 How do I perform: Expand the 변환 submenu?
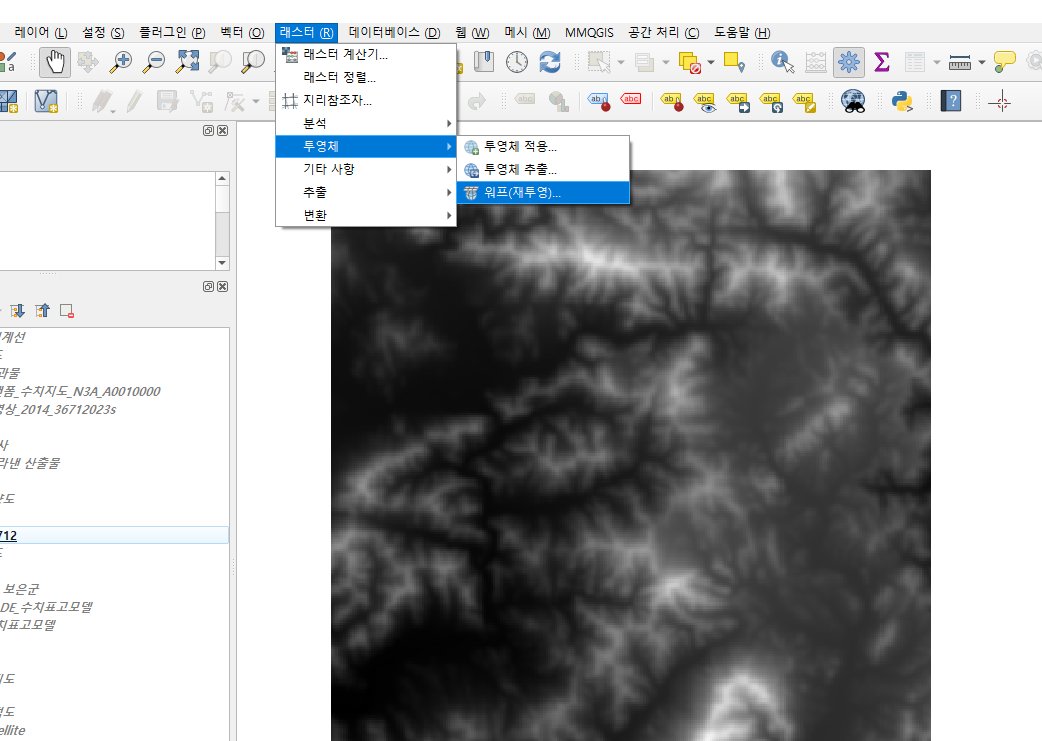point(366,215)
